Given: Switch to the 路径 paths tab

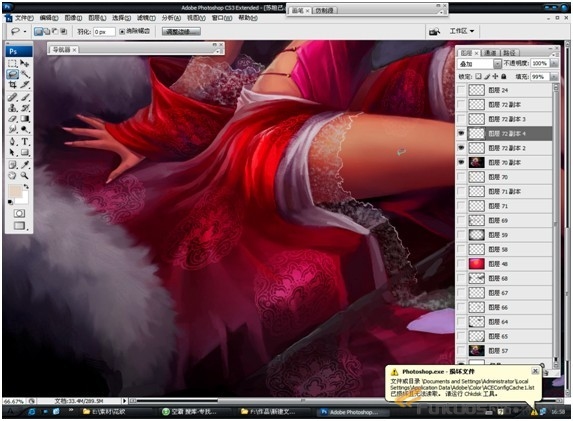Looking at the screenshot, I should [509, 53].
